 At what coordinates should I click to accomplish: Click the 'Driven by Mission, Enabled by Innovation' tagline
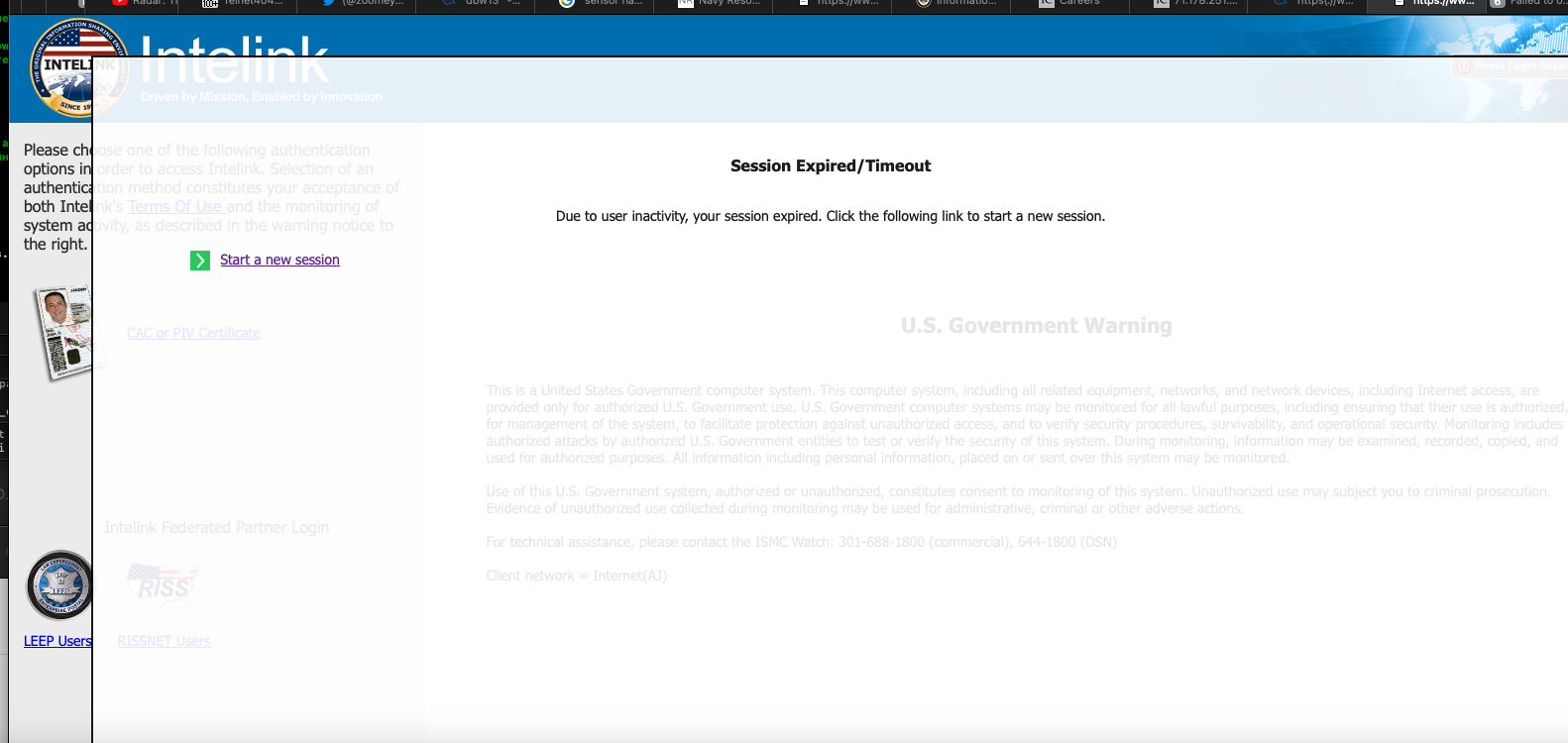coord(262,97)
